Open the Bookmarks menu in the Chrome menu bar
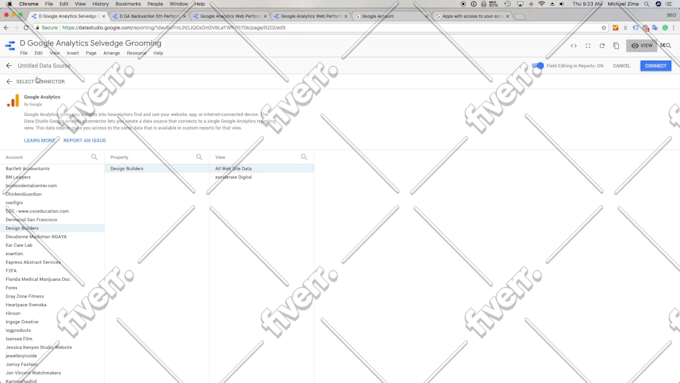Image resolution: width=680 pixels, height=383 pixels. tap(128, 4)
